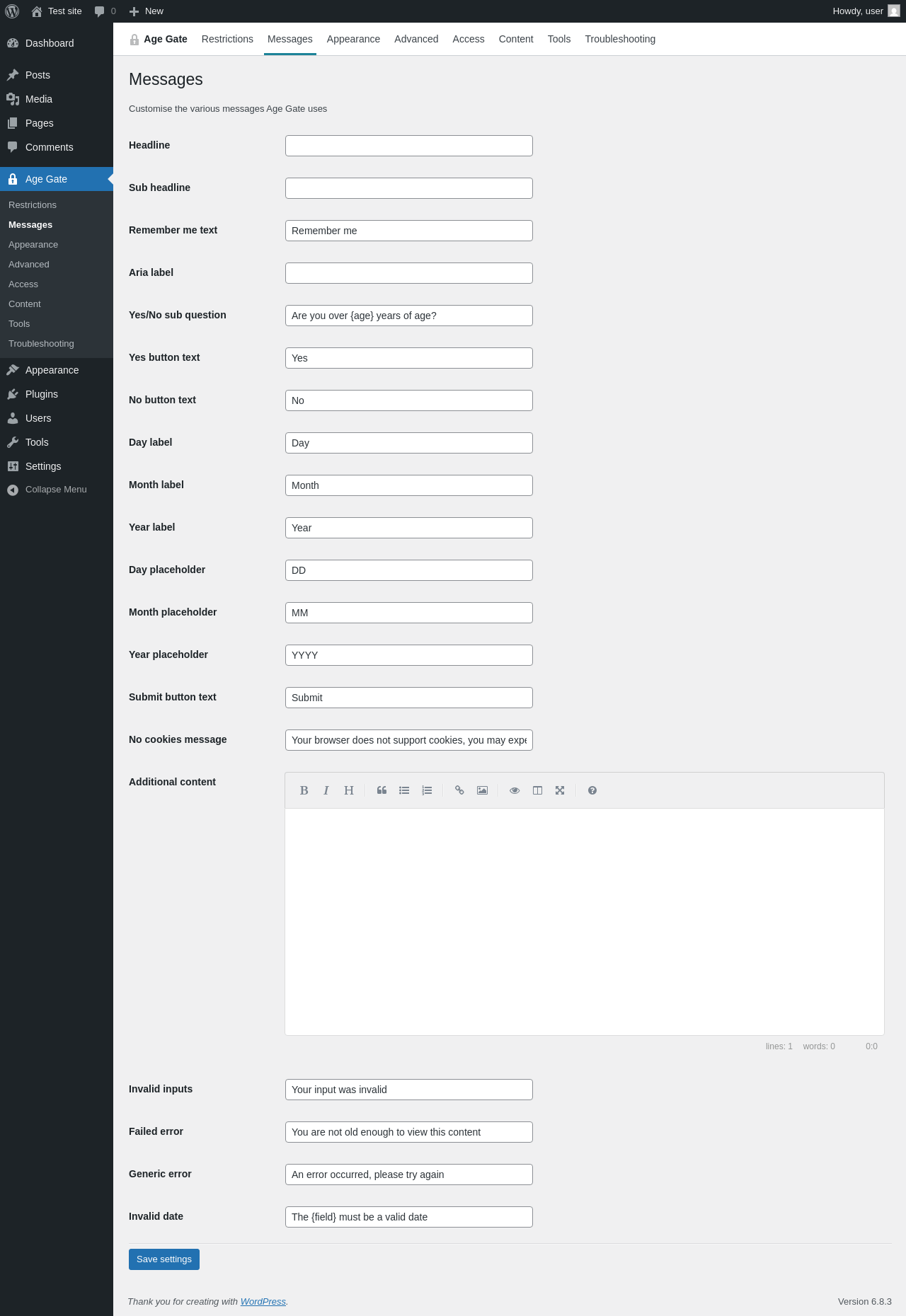Focus the Aria label field
Screen dimensions: 906x1316
(409, 273)
